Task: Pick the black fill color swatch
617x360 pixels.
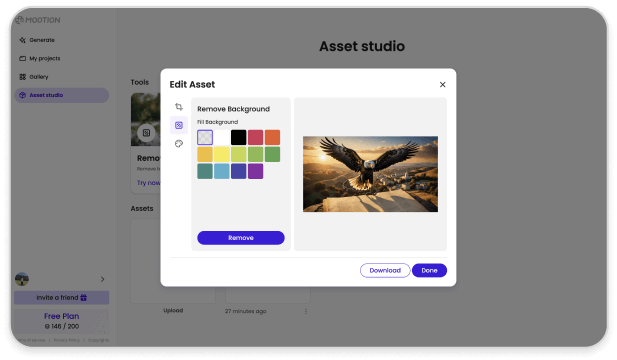Action: click(238, 137)
